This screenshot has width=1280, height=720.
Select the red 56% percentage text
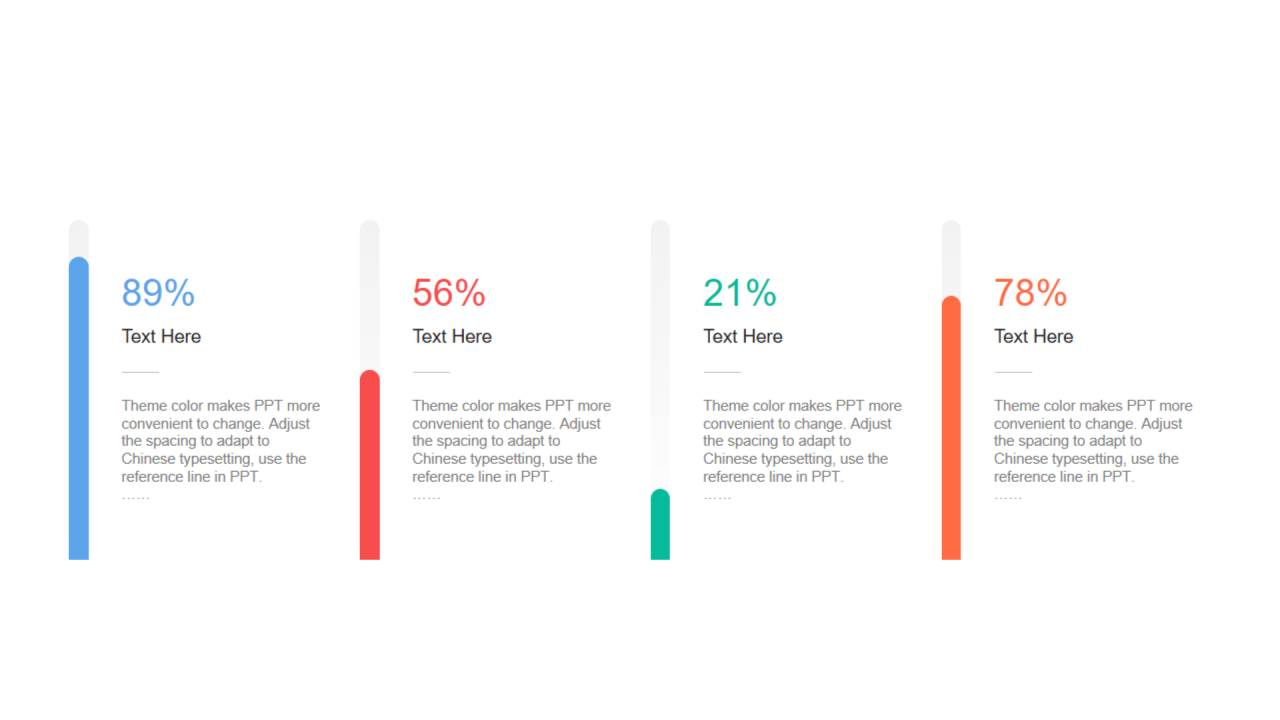pyautogui.click(x=449, y=293)
